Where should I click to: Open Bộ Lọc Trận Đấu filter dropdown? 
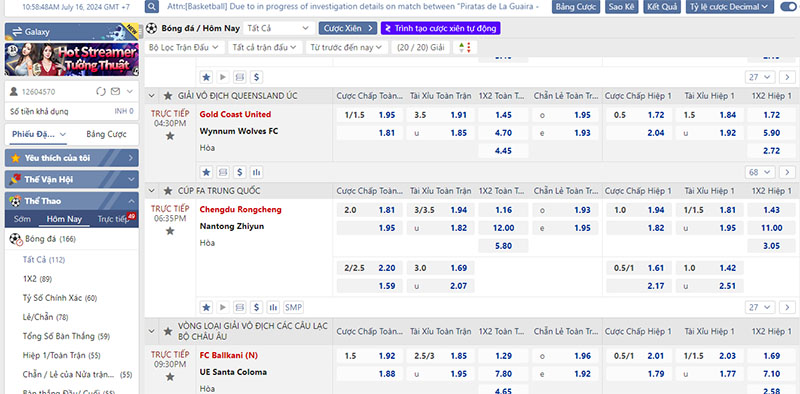tap(184, 47)
